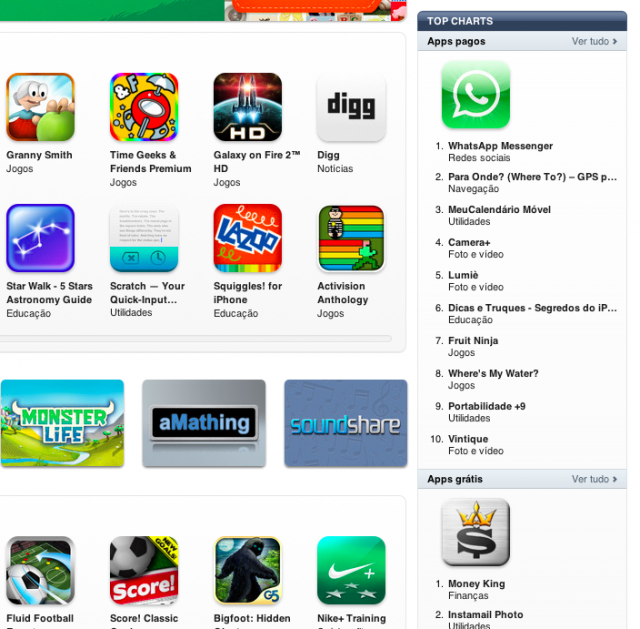Open Fruit Ninja in top charts
This screenshot has height=629, width=640.
click(x=473, y=340)
